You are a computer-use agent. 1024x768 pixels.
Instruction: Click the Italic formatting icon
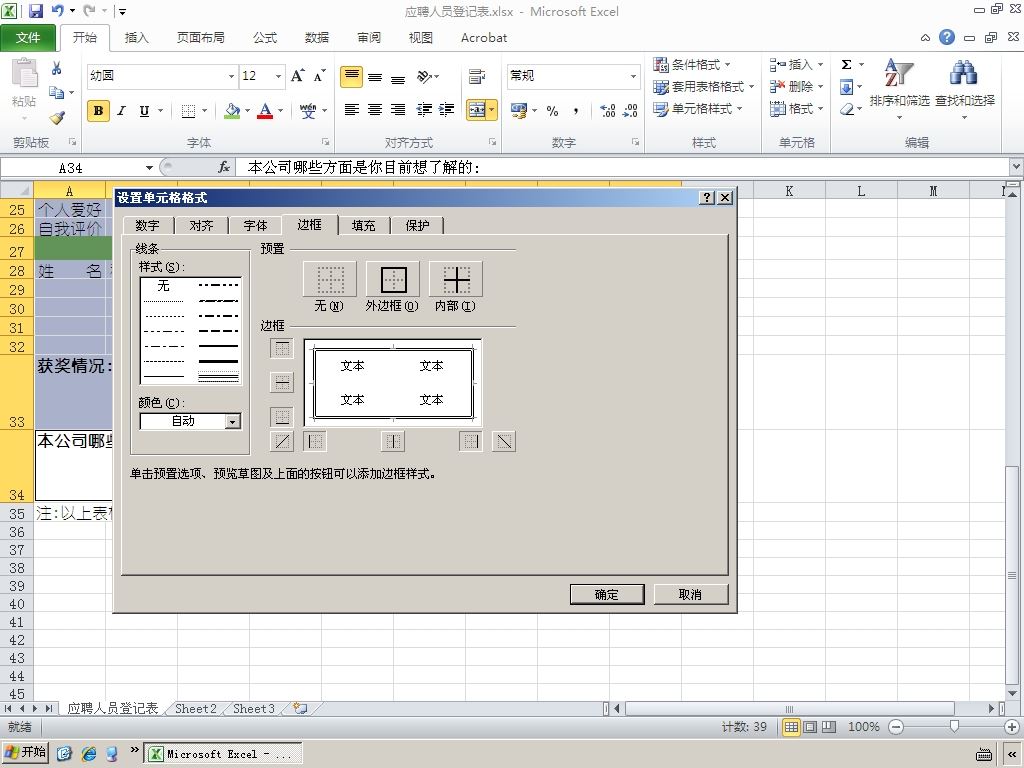tap(121, 111)
